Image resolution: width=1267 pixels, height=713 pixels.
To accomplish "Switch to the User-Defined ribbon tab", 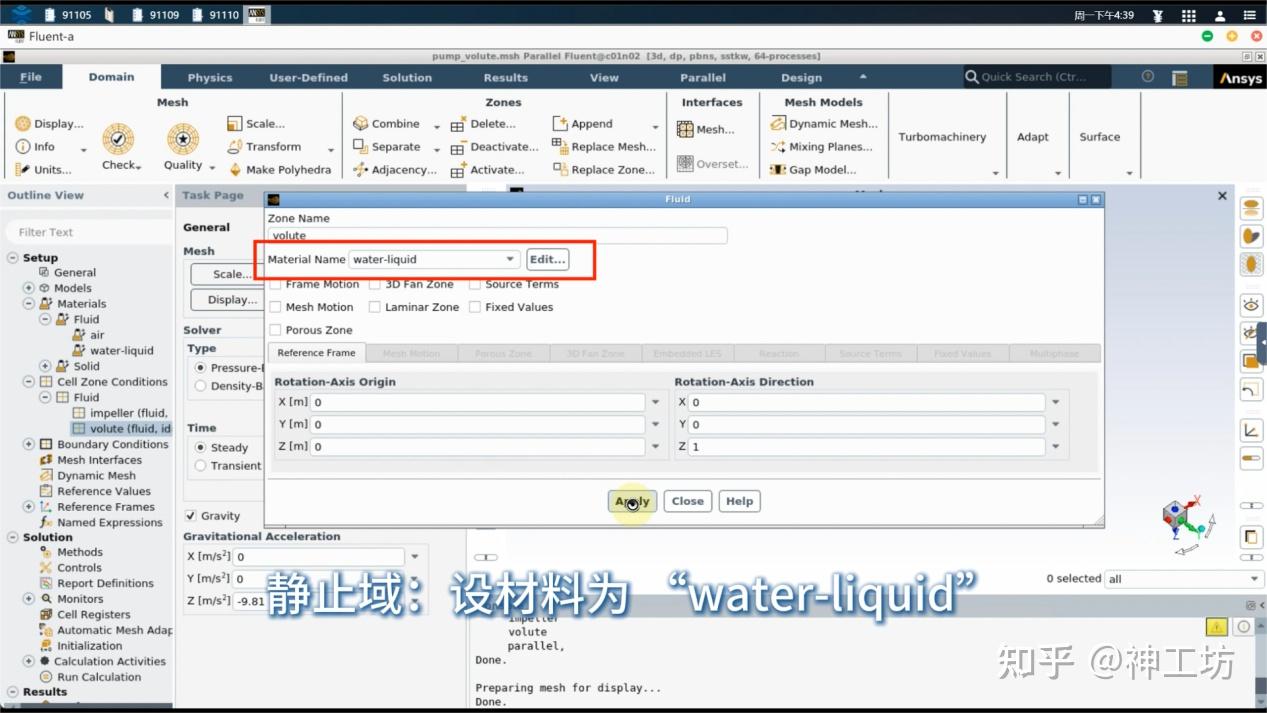I will pos(308,77).
